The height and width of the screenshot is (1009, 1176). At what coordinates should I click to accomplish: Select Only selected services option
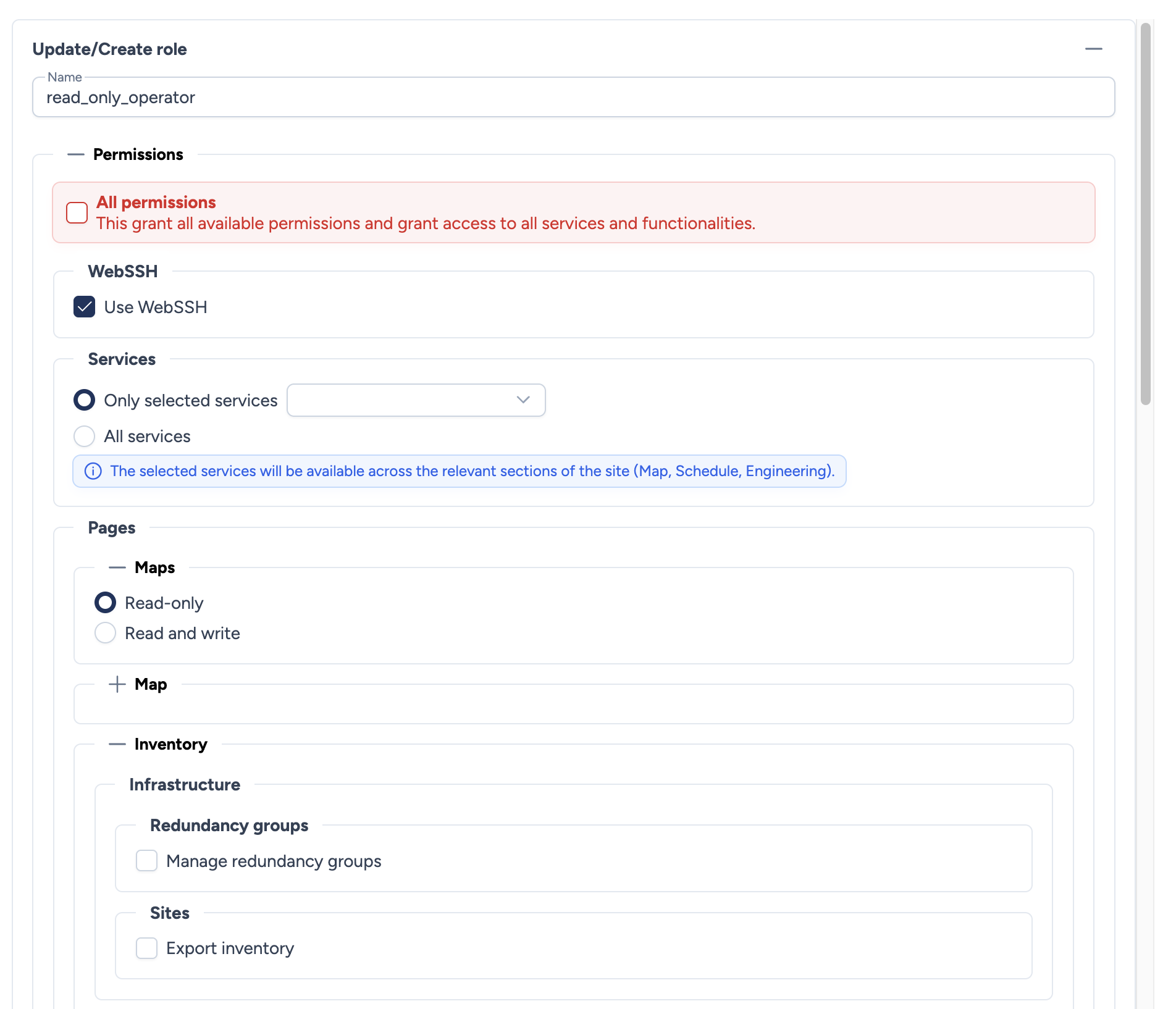[85, 400]
